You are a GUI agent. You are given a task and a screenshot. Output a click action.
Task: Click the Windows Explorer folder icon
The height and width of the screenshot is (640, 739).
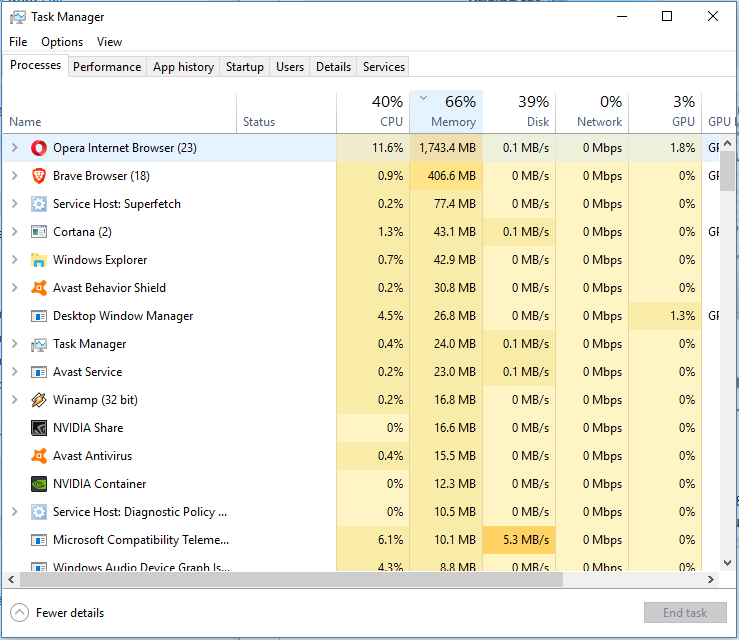(39, 260)
